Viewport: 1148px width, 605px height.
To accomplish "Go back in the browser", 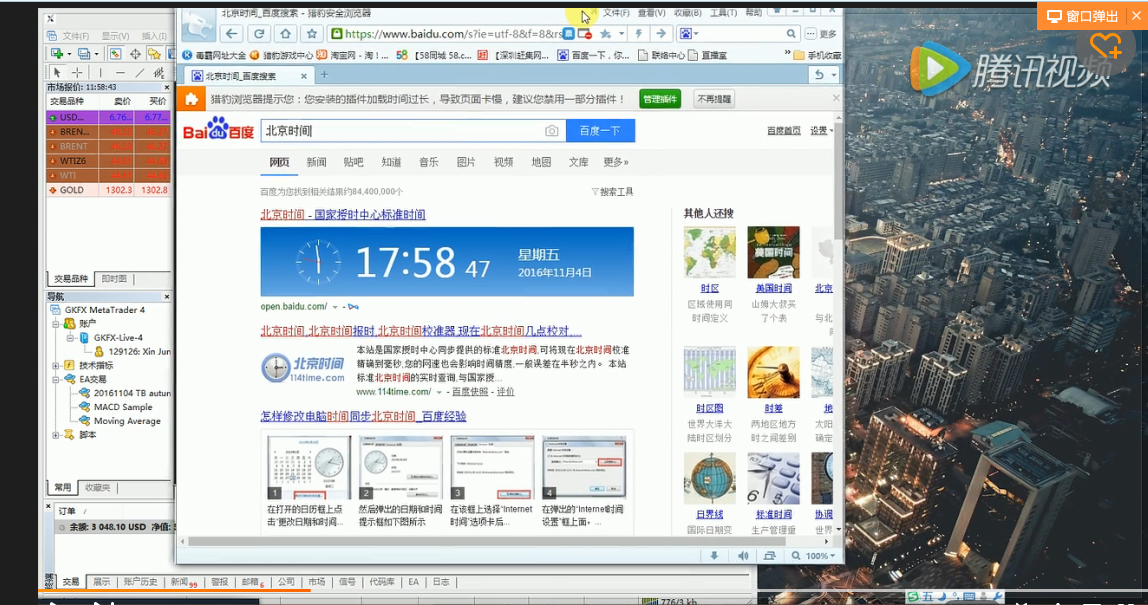I will point(231,34).
